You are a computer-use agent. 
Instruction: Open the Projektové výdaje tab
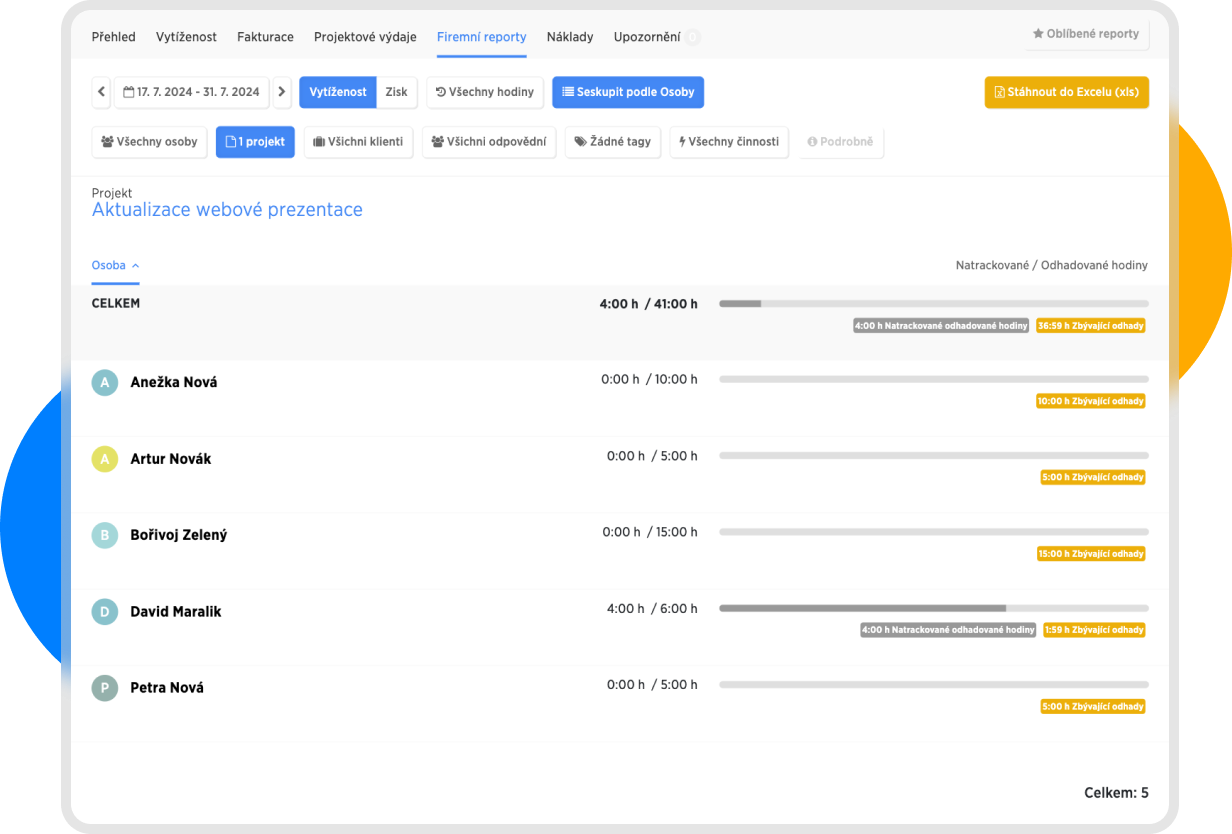pyautogui.click(x=365, y=37)
